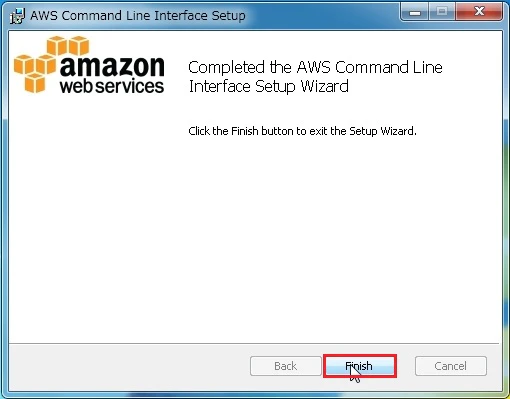Minimize the AWS setup window

pos(415,12)
